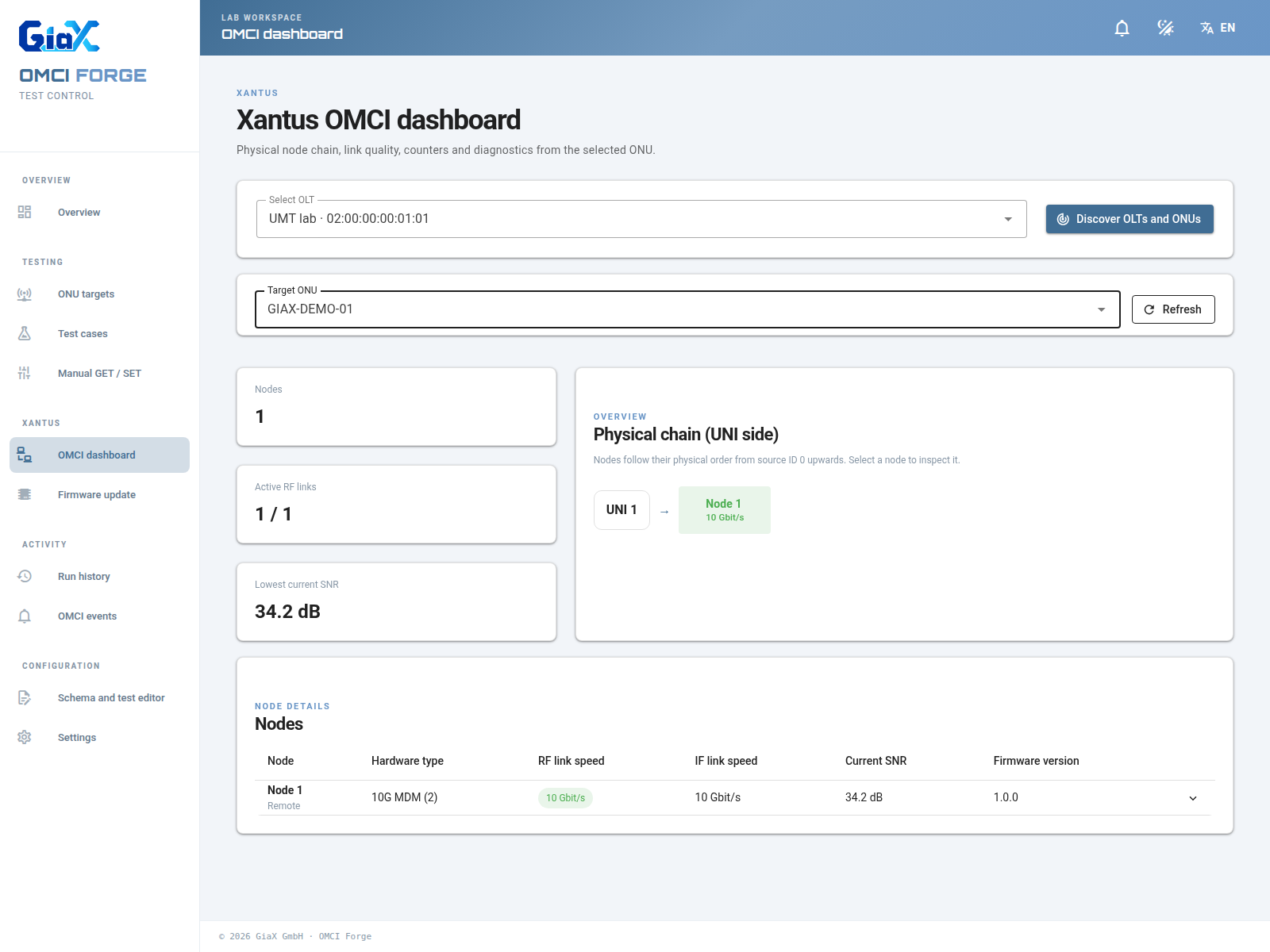Go to Overview page

(99, 213)
